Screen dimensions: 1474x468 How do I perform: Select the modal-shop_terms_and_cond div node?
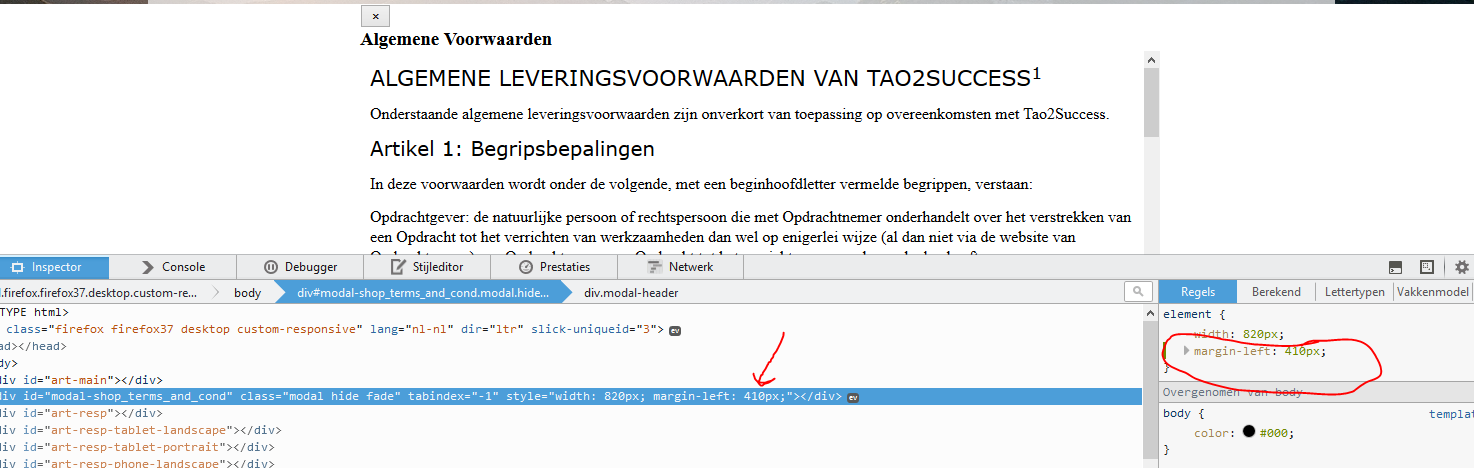point(571,397)
